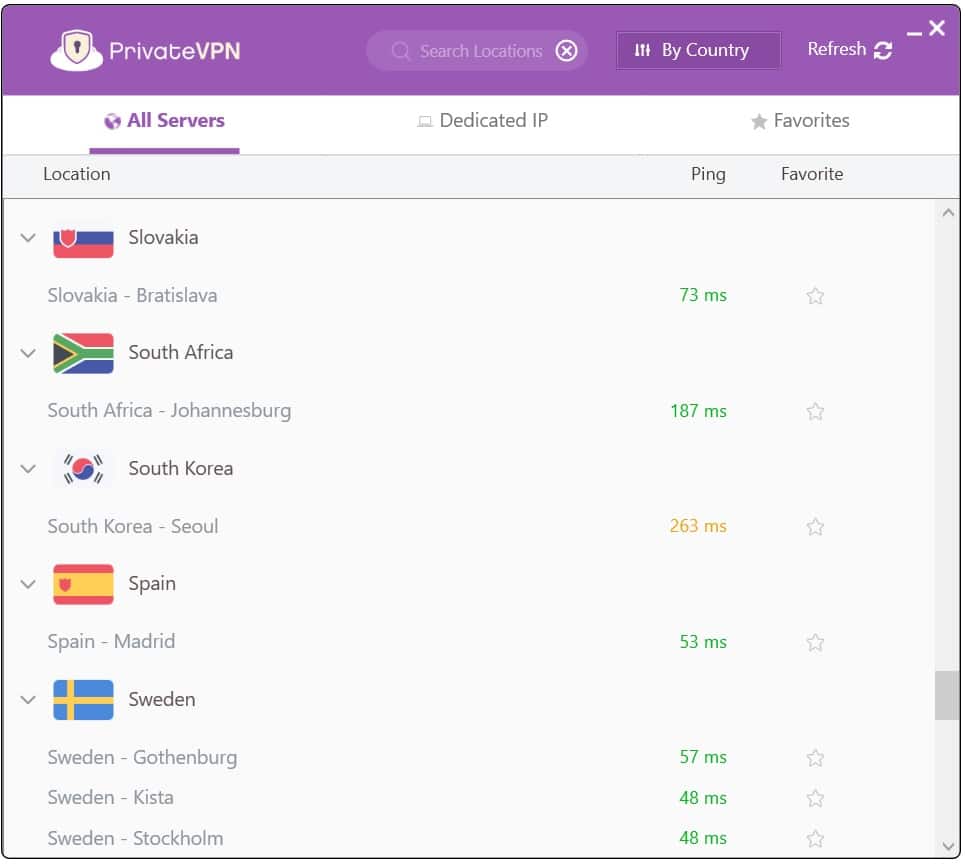This screenshot has height=864, width=965.
Task: Click the Slovakia country name
Action: (x=163, y=238)
